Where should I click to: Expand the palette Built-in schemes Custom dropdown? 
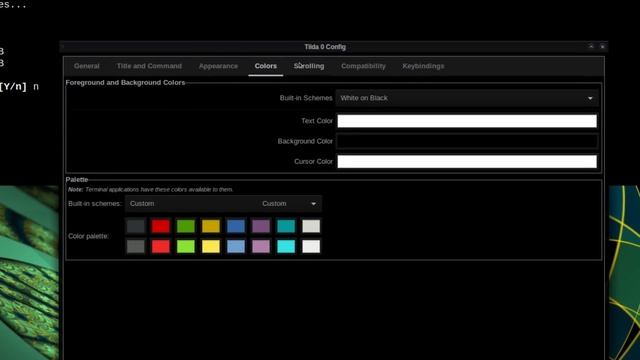(x=223, y=204)
